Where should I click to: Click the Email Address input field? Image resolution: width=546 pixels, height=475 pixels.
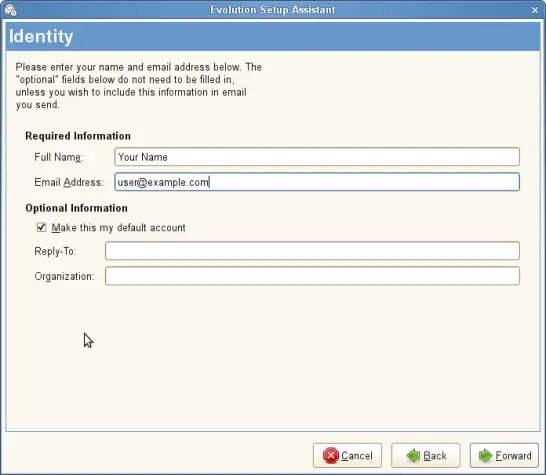tap(317, 182)
